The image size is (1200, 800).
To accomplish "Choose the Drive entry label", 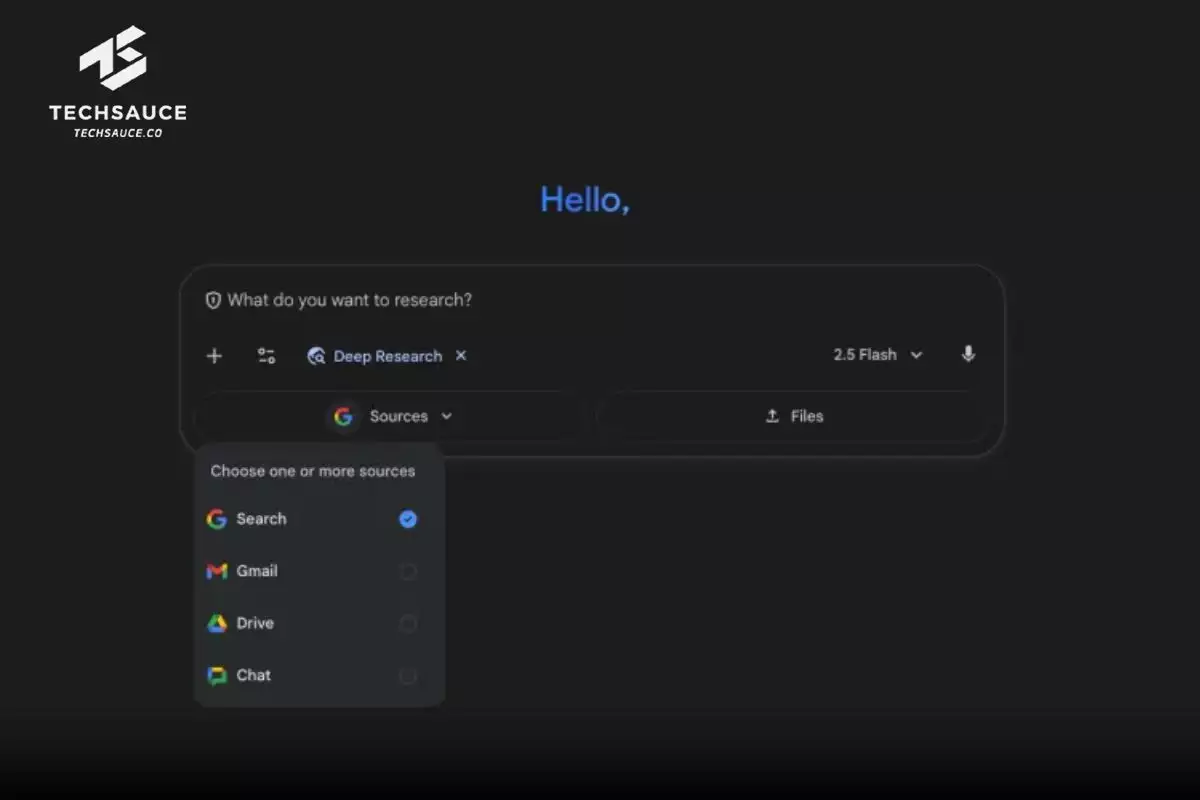I will 255,623.
